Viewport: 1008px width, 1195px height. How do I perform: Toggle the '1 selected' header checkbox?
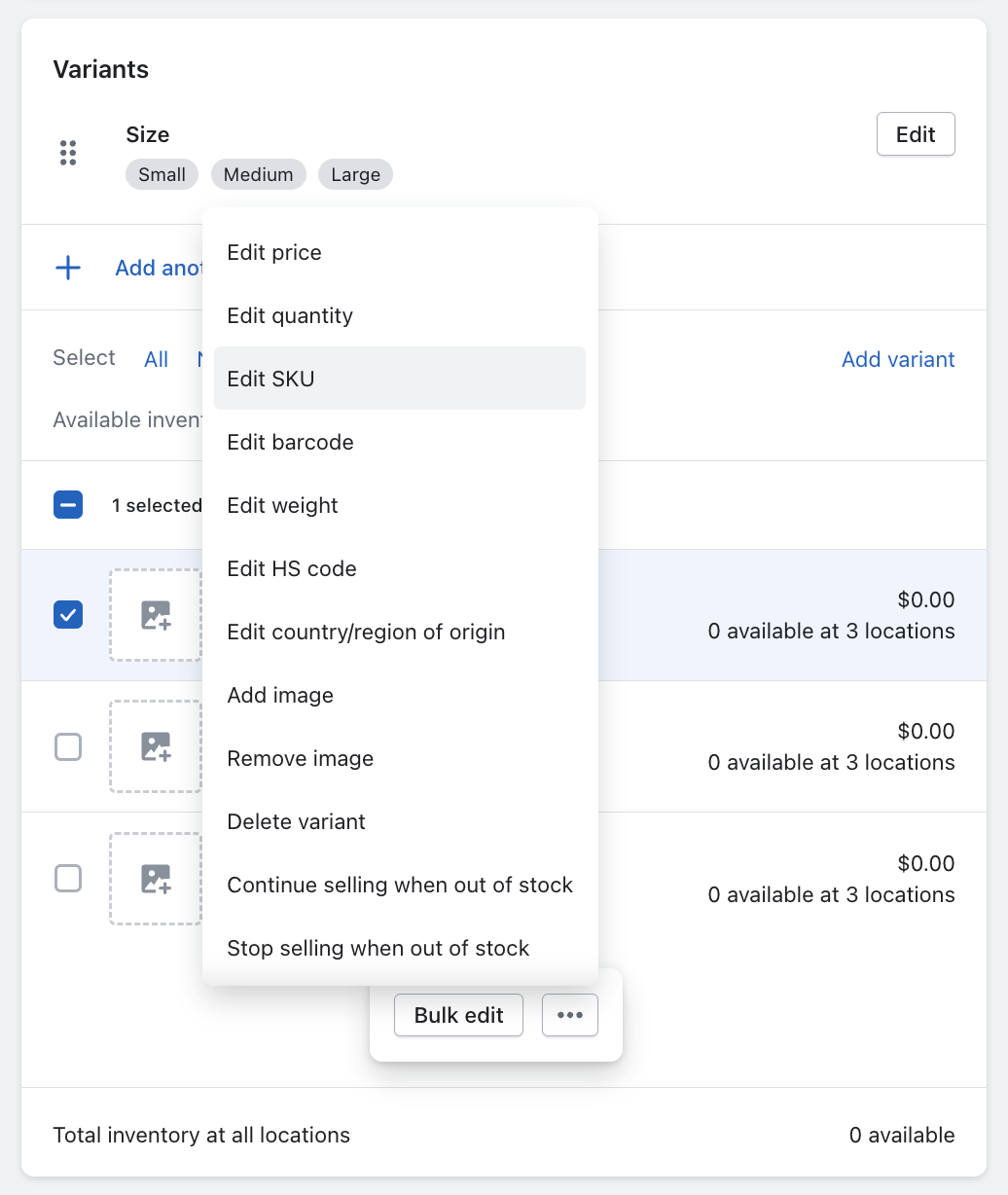tap(68, 505)
